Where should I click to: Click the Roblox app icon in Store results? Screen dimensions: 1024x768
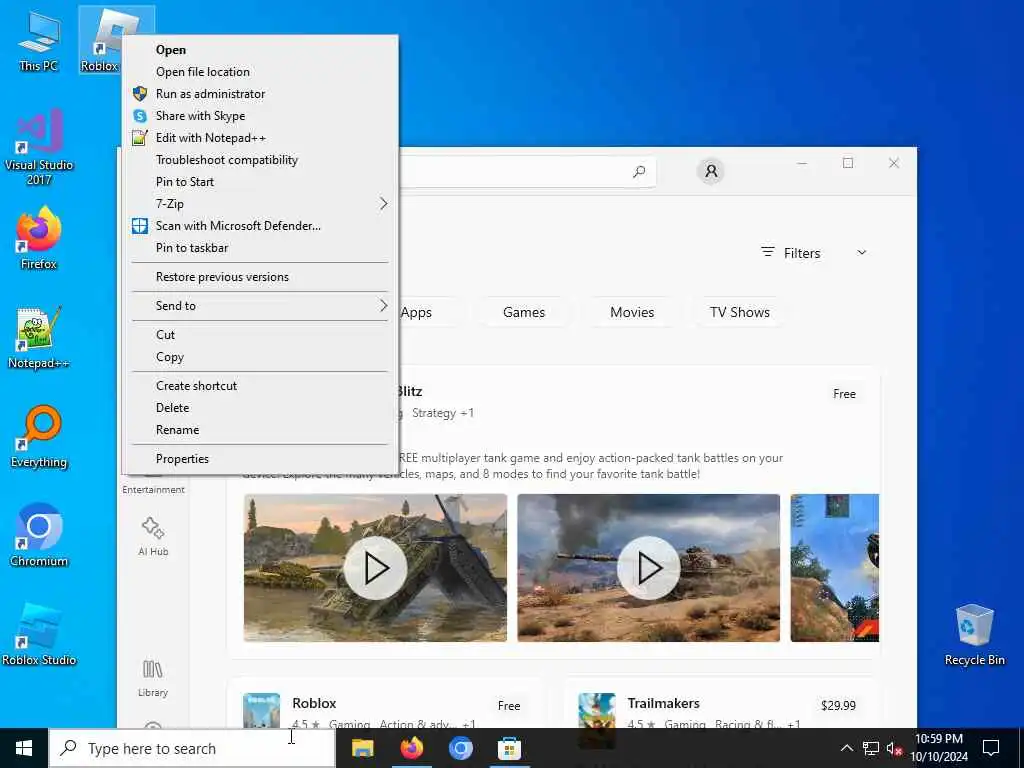(261, 711)
